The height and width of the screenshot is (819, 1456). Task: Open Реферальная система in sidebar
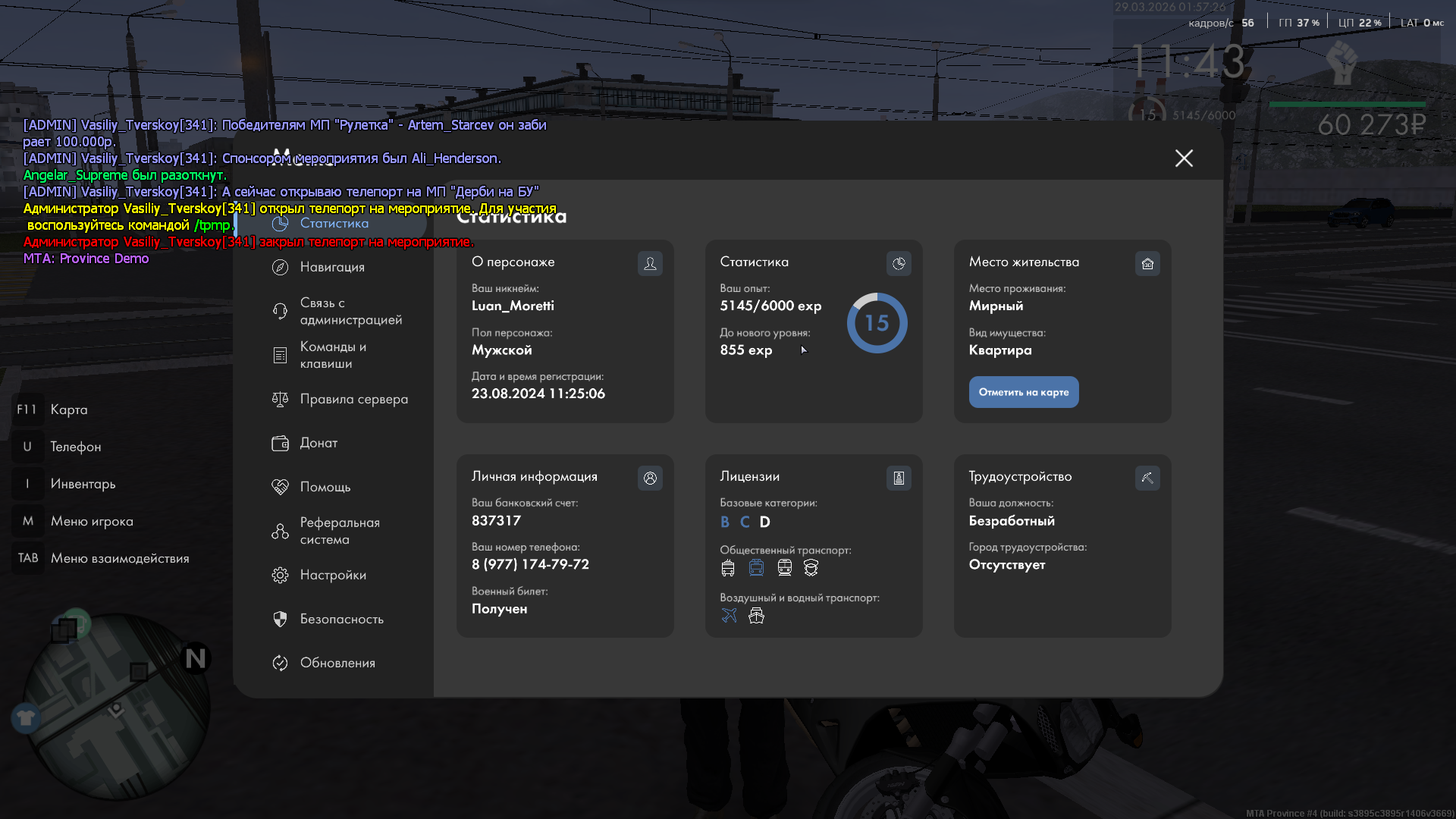[339, 531]
